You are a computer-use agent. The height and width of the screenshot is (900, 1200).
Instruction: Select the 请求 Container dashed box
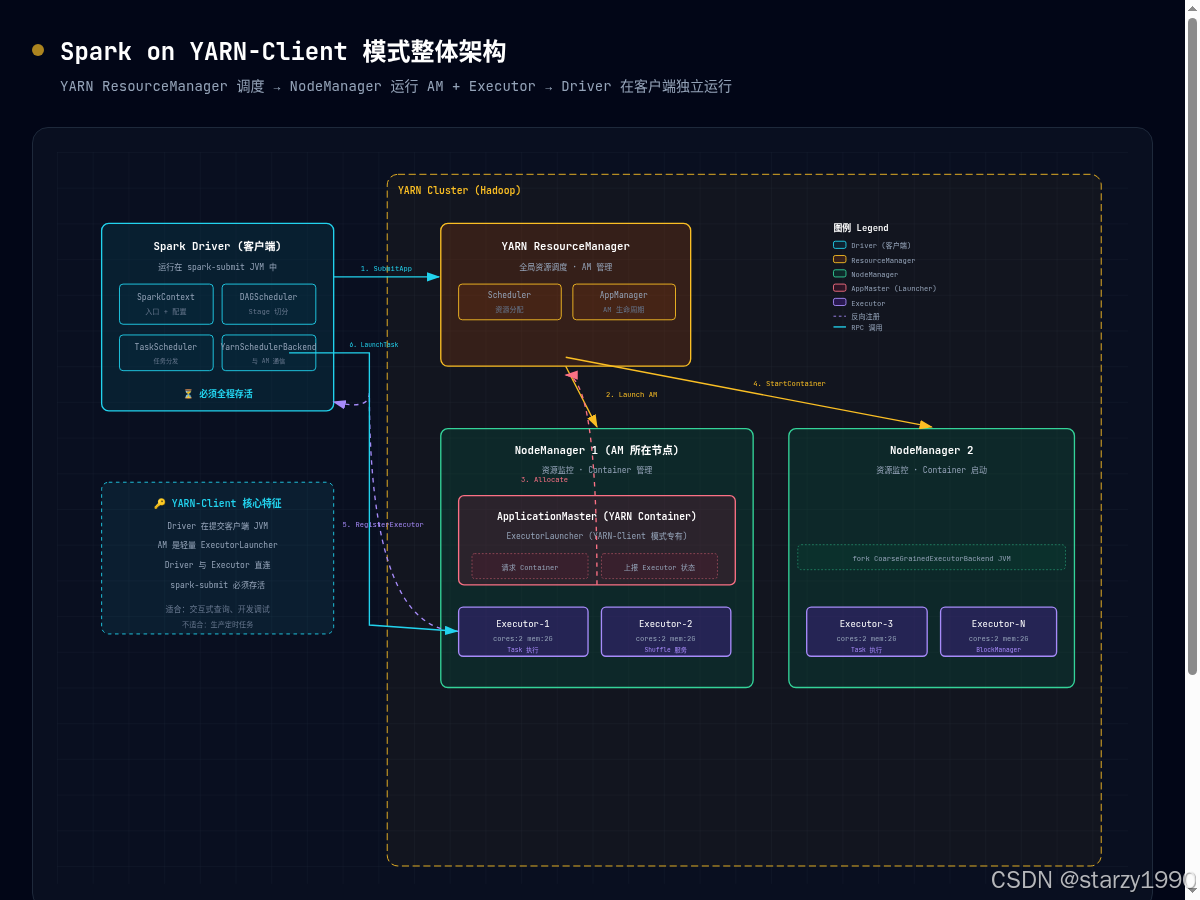[530, 567]
